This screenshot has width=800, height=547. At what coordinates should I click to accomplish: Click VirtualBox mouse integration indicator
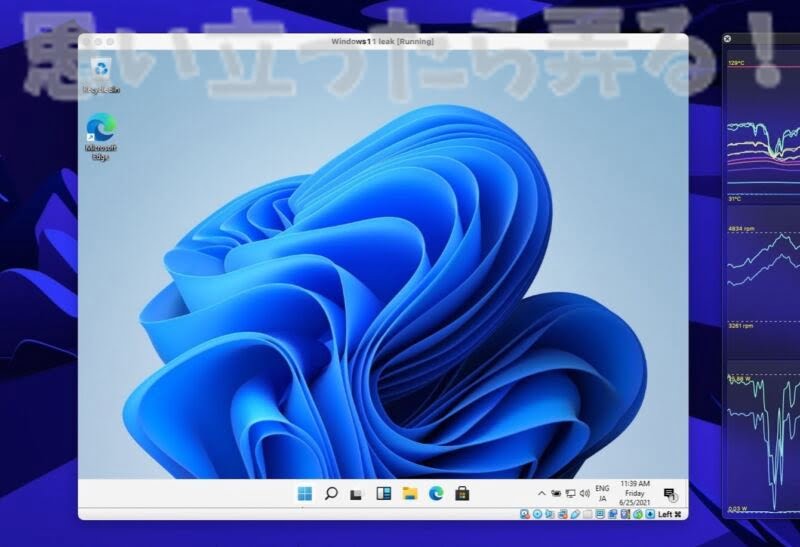[638, 514]
